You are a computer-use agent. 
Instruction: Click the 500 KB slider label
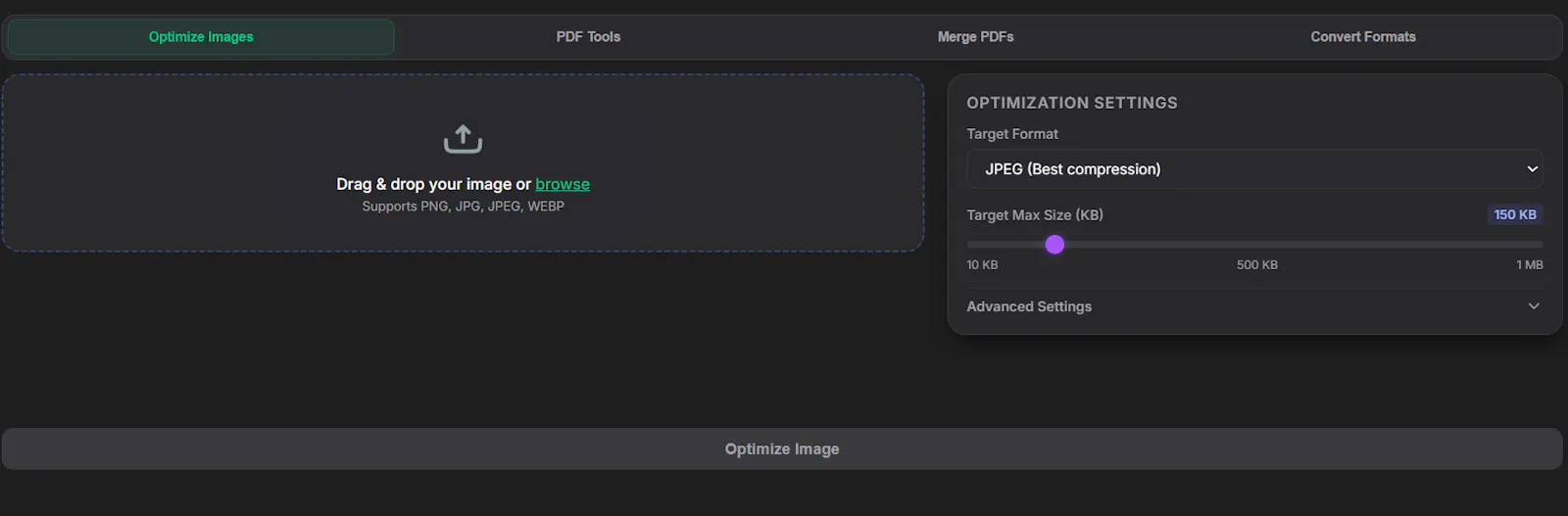[x=1257, y=265]
